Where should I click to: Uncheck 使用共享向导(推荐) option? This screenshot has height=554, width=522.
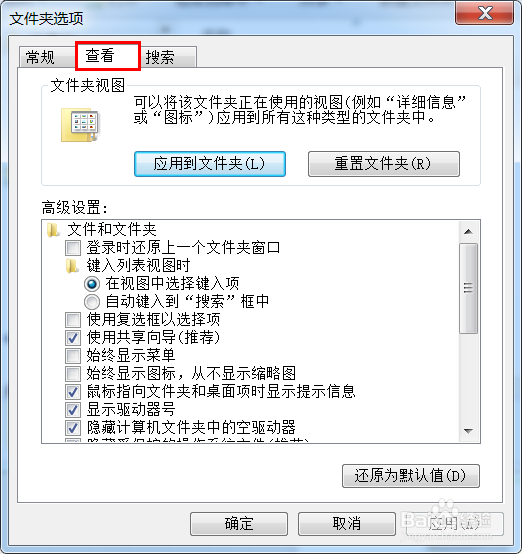click(x=73, y=338)
